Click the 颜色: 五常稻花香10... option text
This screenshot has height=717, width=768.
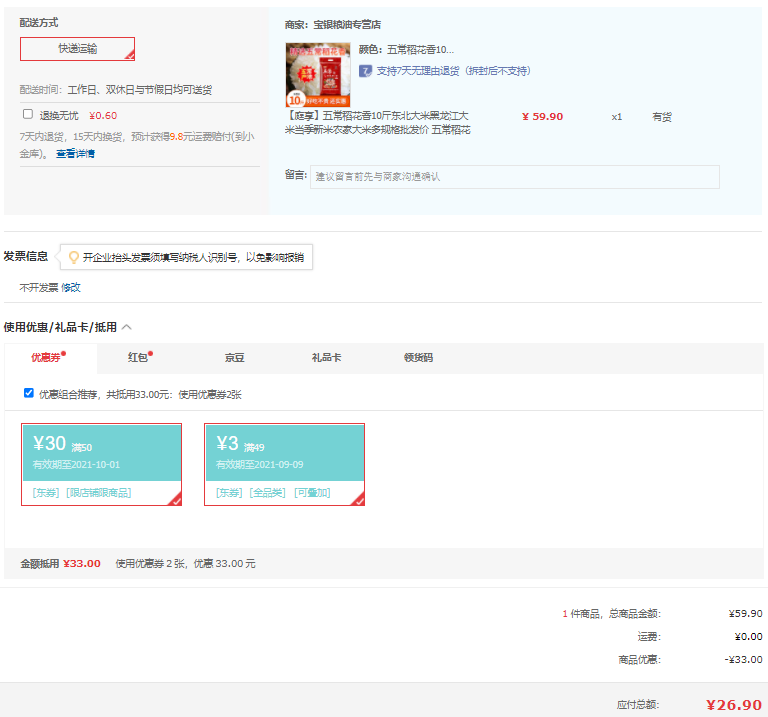tap(406, 49)
